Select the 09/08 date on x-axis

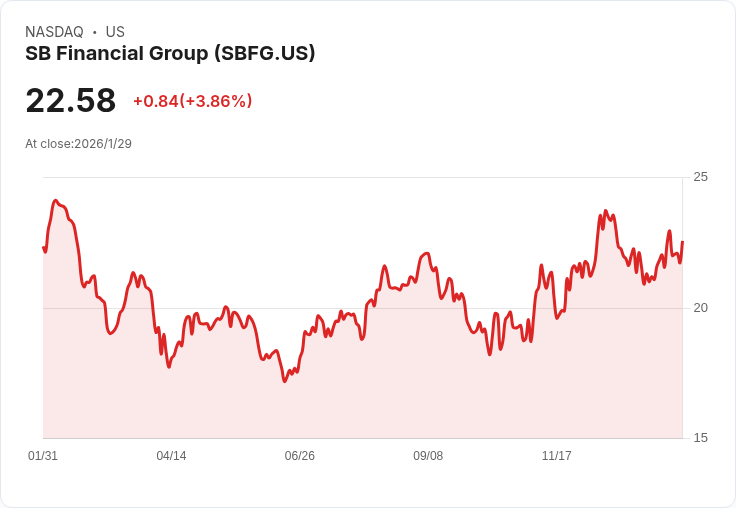[428, 456]
